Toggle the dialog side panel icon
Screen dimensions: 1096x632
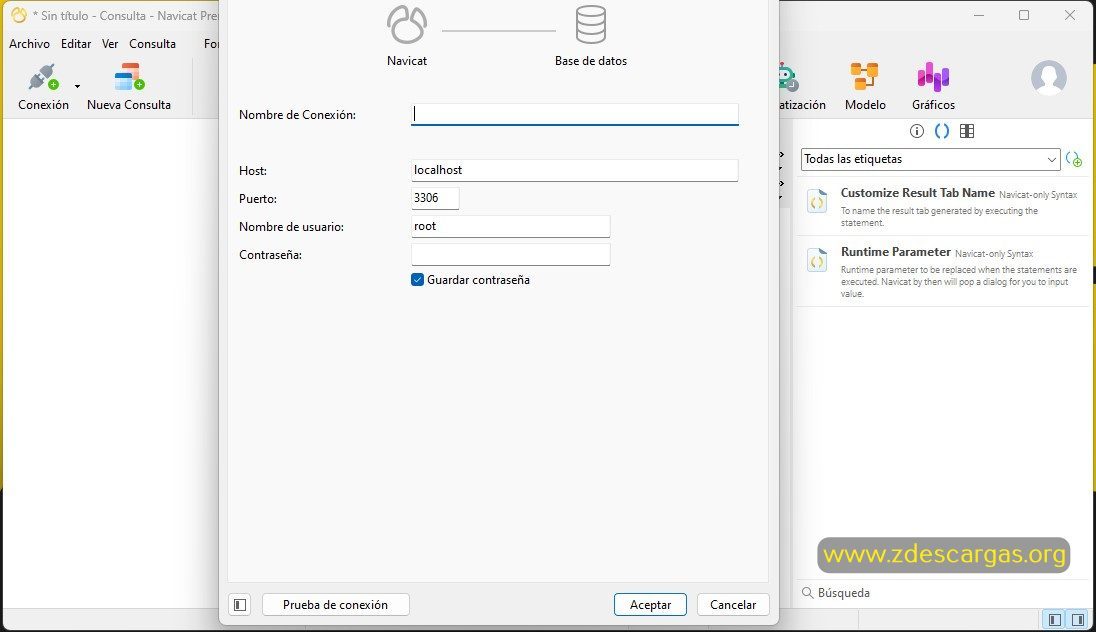point(240,605)
